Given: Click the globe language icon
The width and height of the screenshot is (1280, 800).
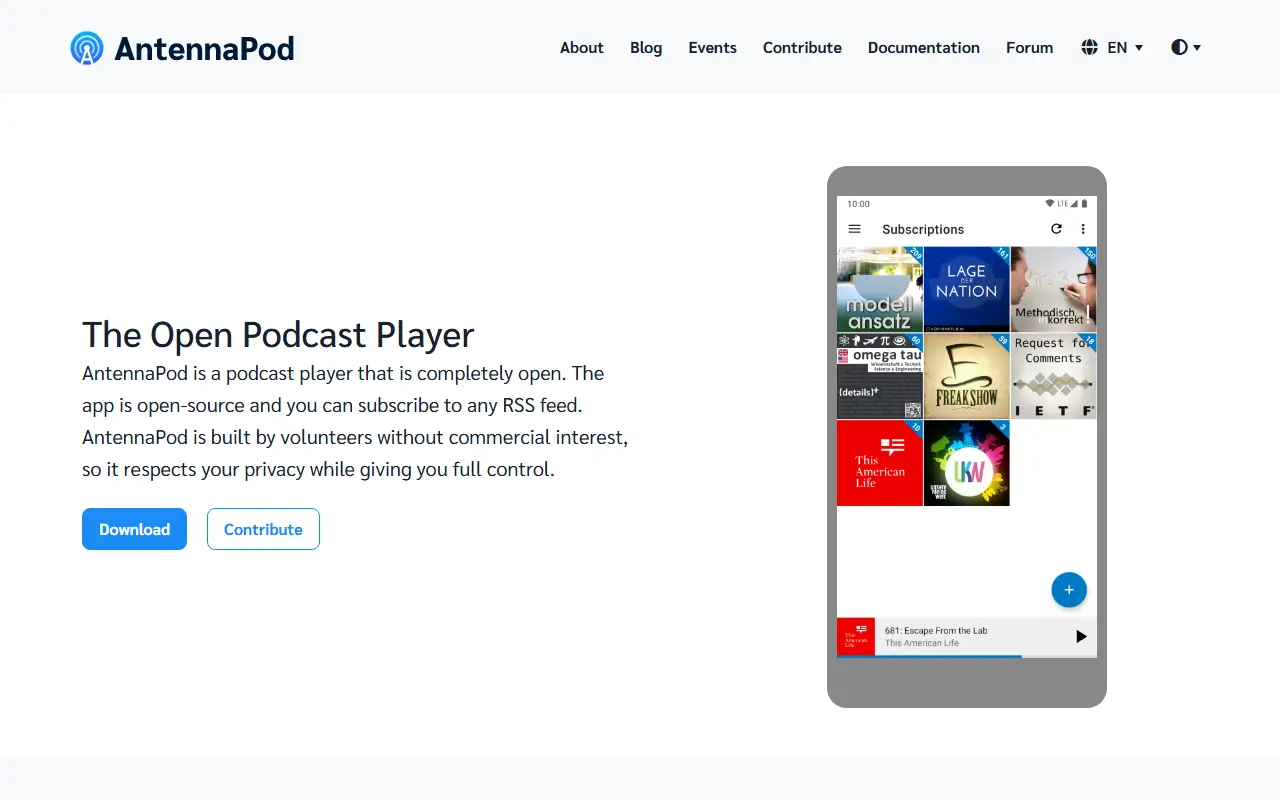Looking at the screenshot, I should tap(1090, 47).
